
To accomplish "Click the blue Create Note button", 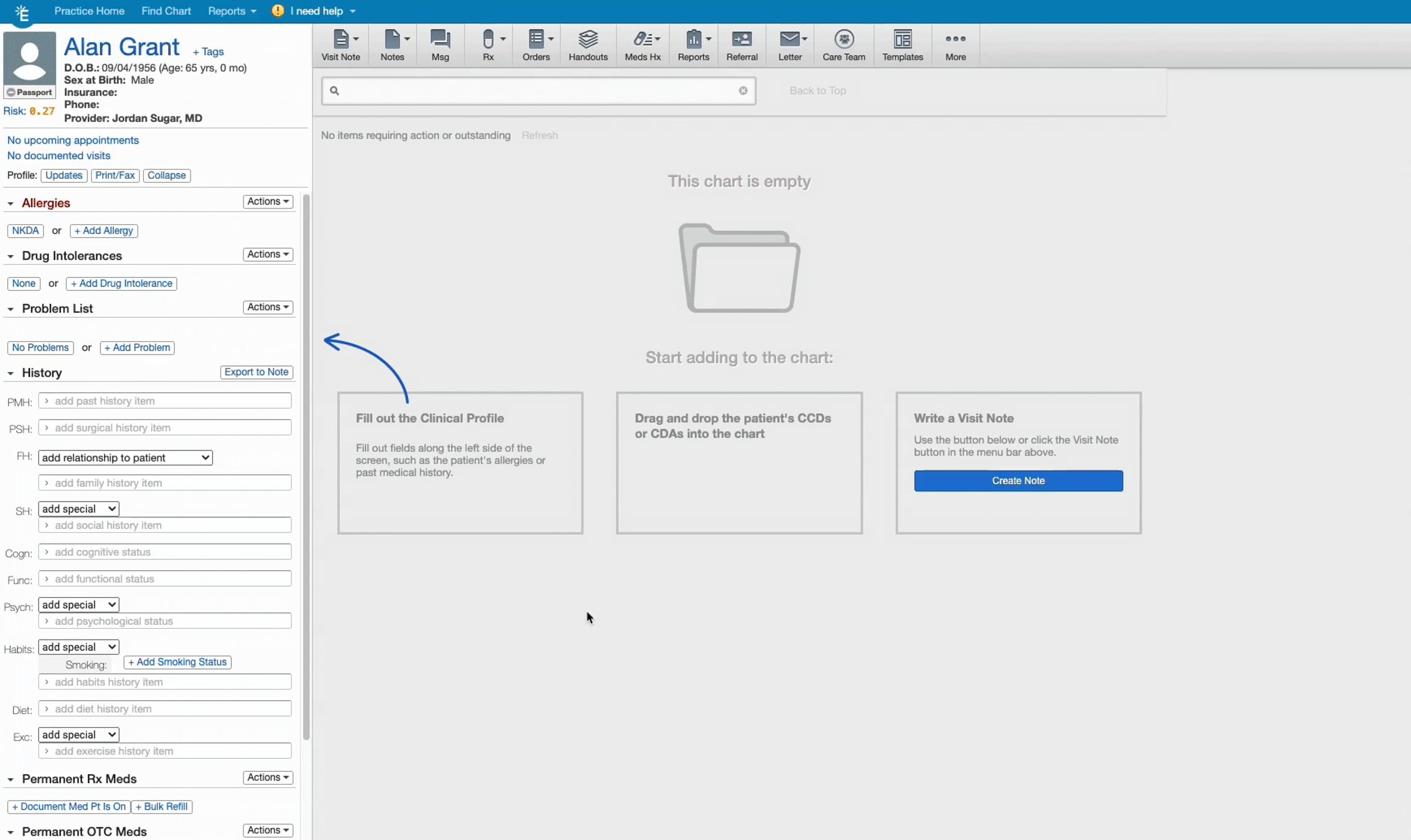I will pyautogui.click(x=1018, y=481).
